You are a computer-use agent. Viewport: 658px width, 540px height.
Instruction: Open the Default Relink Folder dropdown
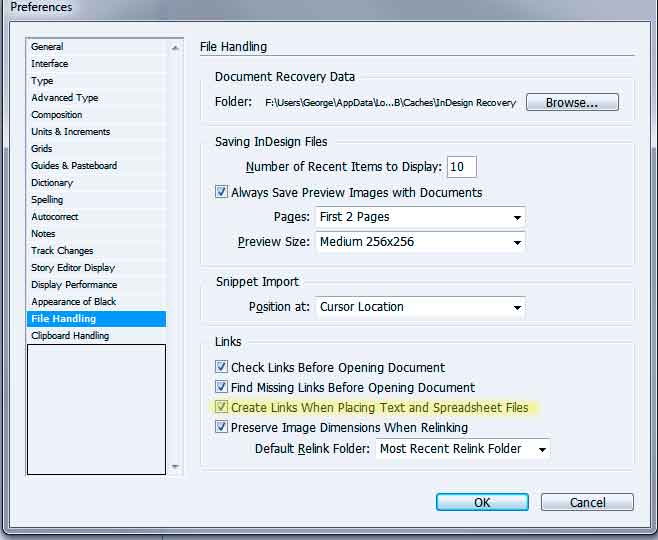(463, 449)
